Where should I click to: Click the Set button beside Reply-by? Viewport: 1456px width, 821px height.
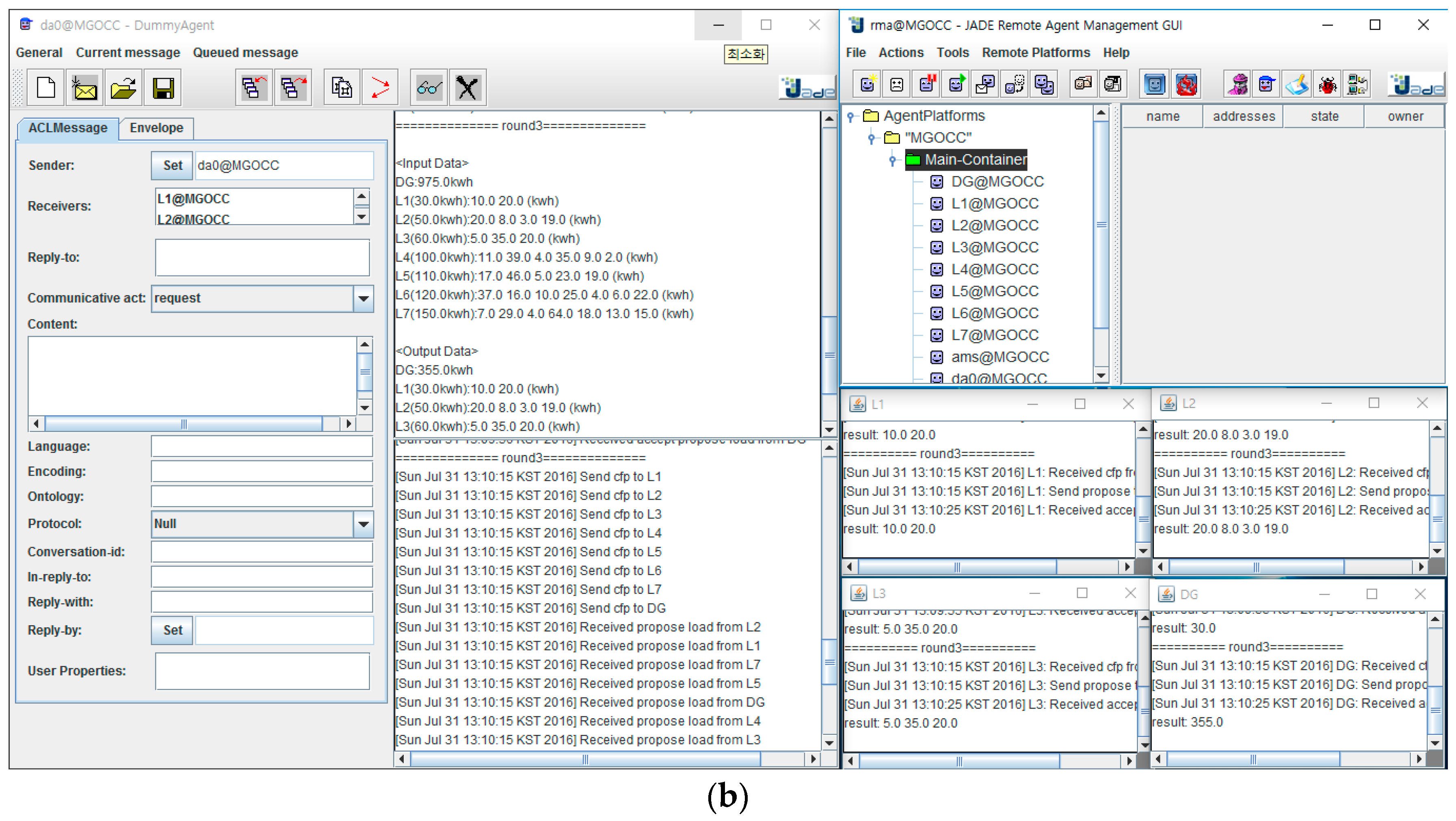coord(172,630)
